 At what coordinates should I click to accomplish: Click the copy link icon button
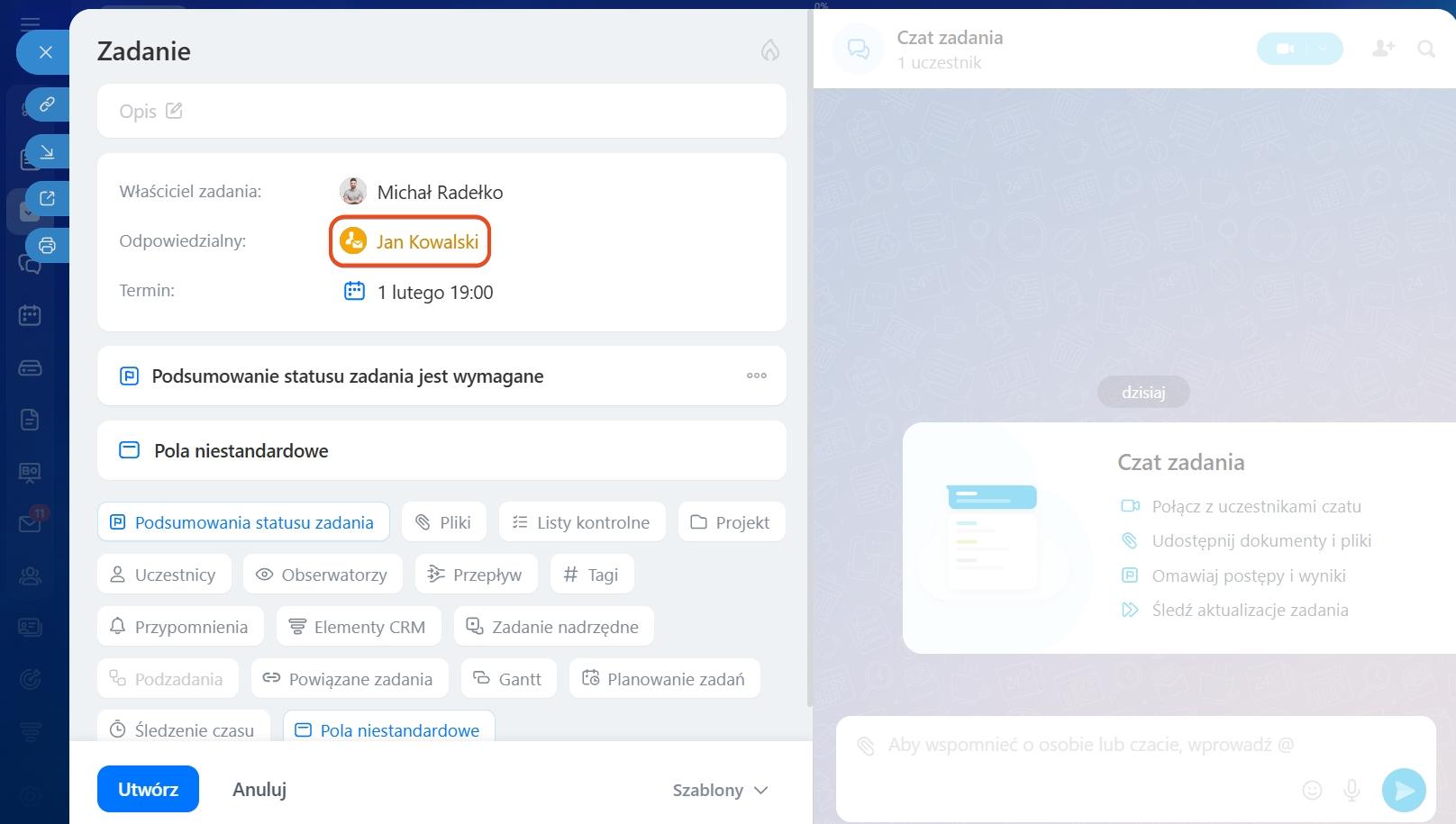click(47, 104)
